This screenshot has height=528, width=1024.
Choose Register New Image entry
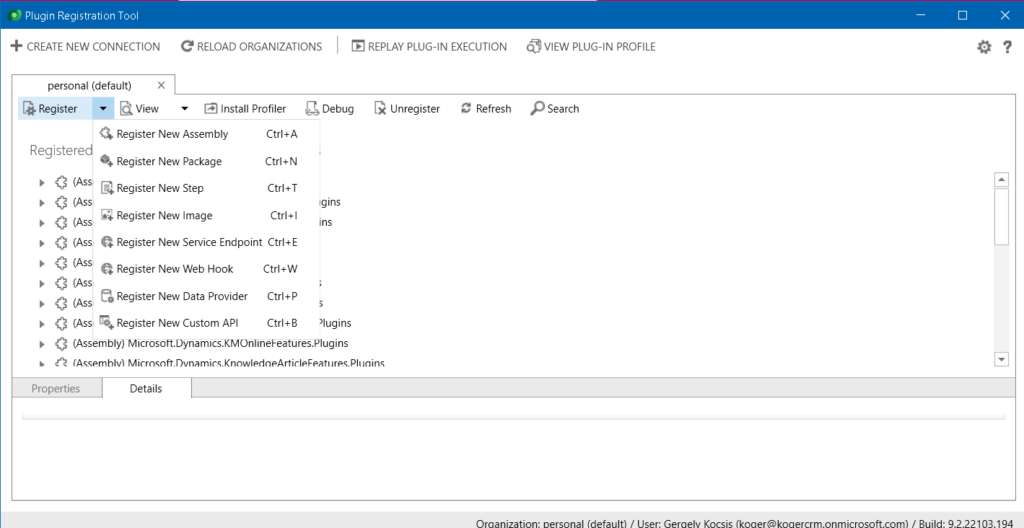[x=206, y=215]
